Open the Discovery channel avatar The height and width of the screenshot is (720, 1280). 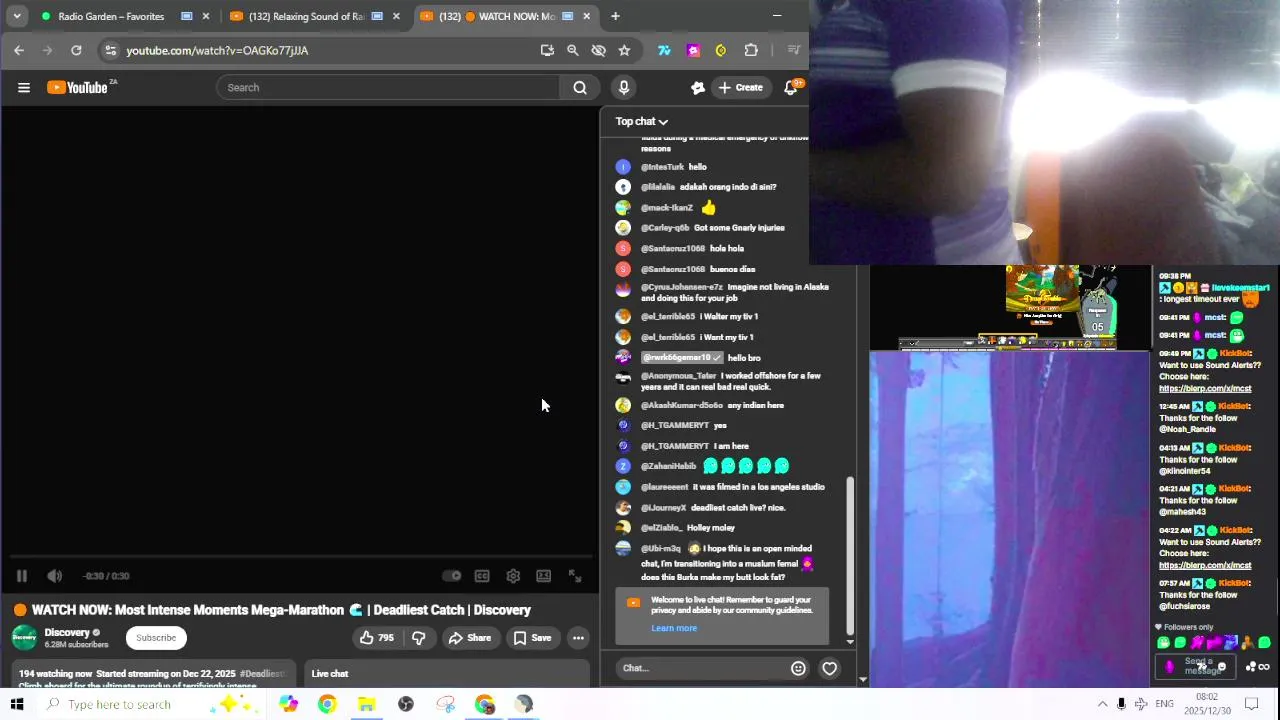pyautogui.click(x=24, y=637)
